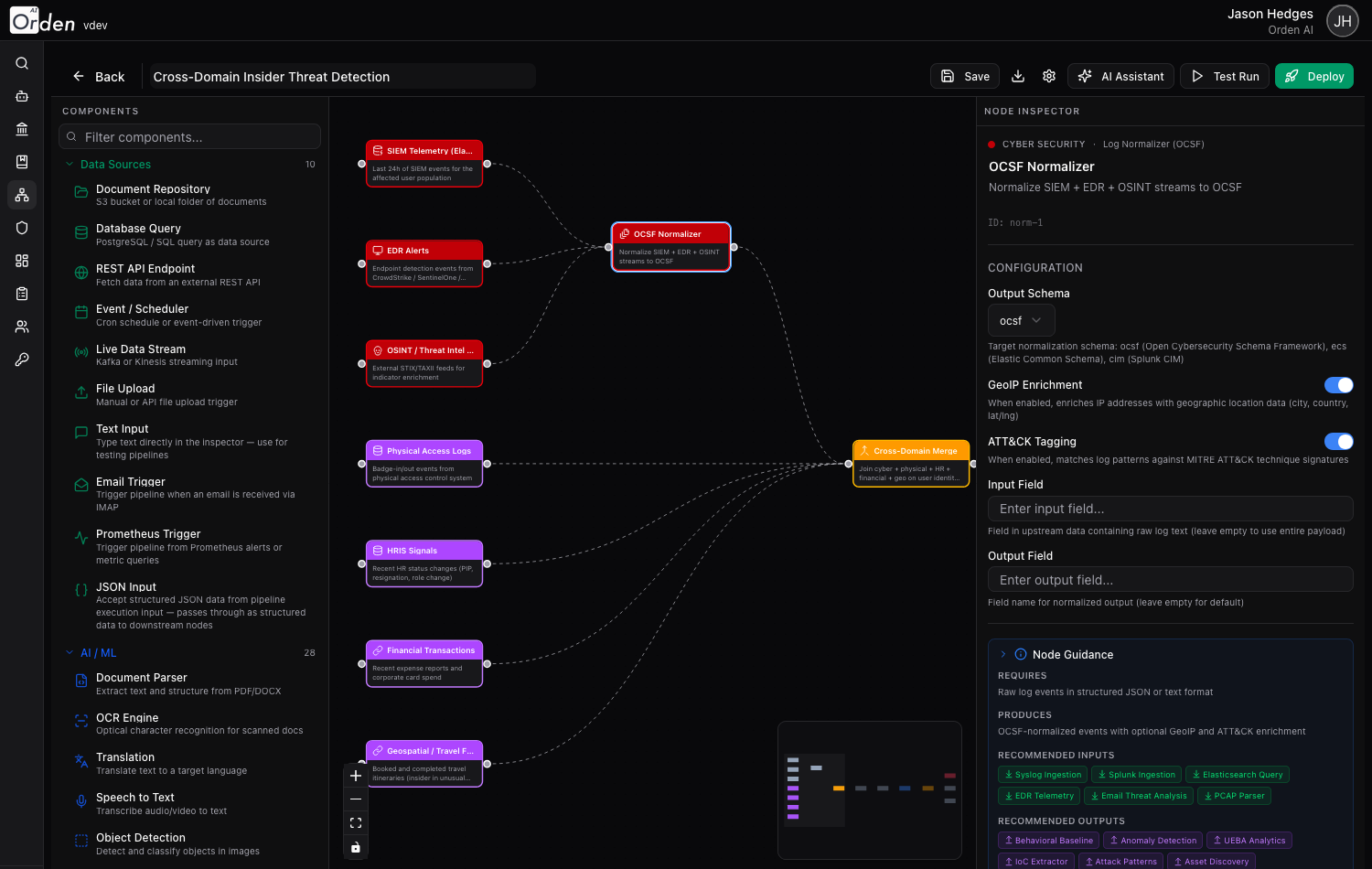Open the clipboard sidebar icon
The width and height of the screenshot is (1372, 869).
coord(22,294)
